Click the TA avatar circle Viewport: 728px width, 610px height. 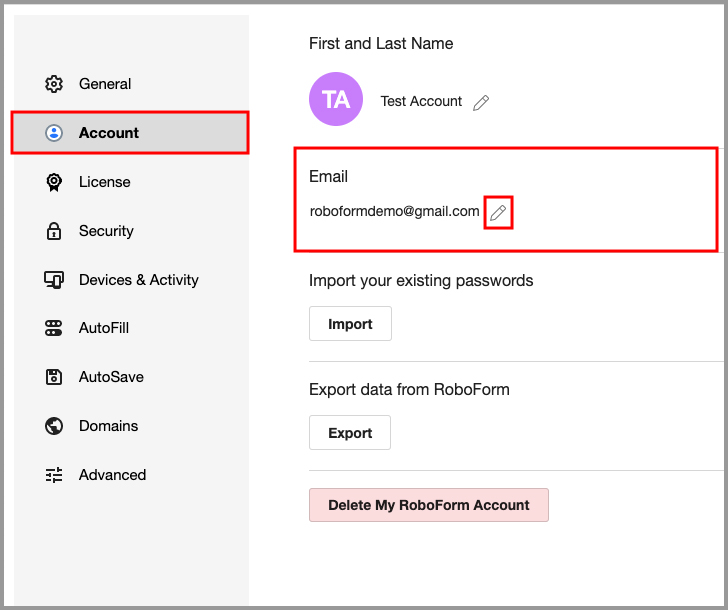click(336, 99)
